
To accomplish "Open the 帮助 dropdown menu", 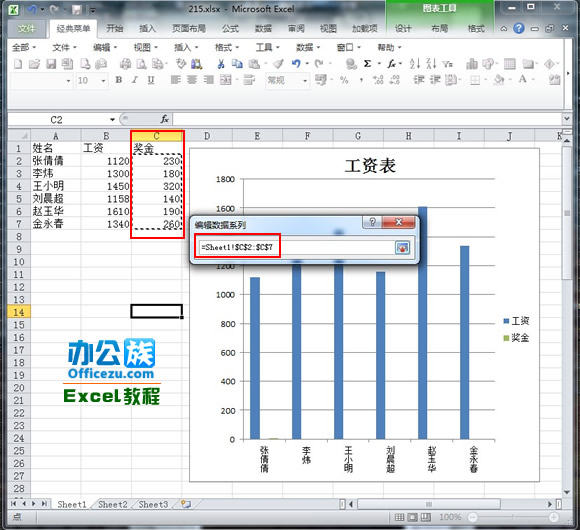I will coord(389,47).
